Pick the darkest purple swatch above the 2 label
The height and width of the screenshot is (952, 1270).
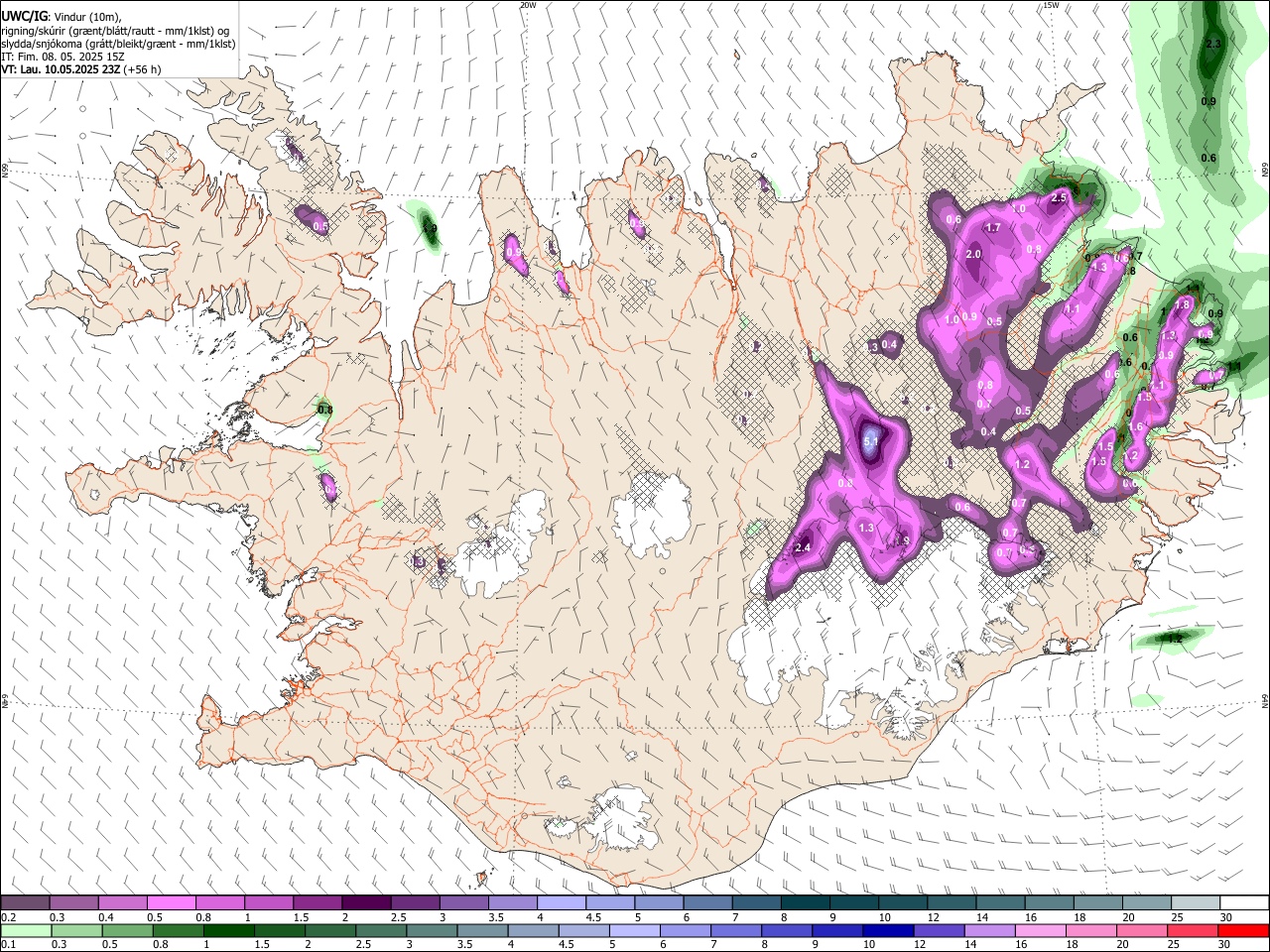pos(365,903)
